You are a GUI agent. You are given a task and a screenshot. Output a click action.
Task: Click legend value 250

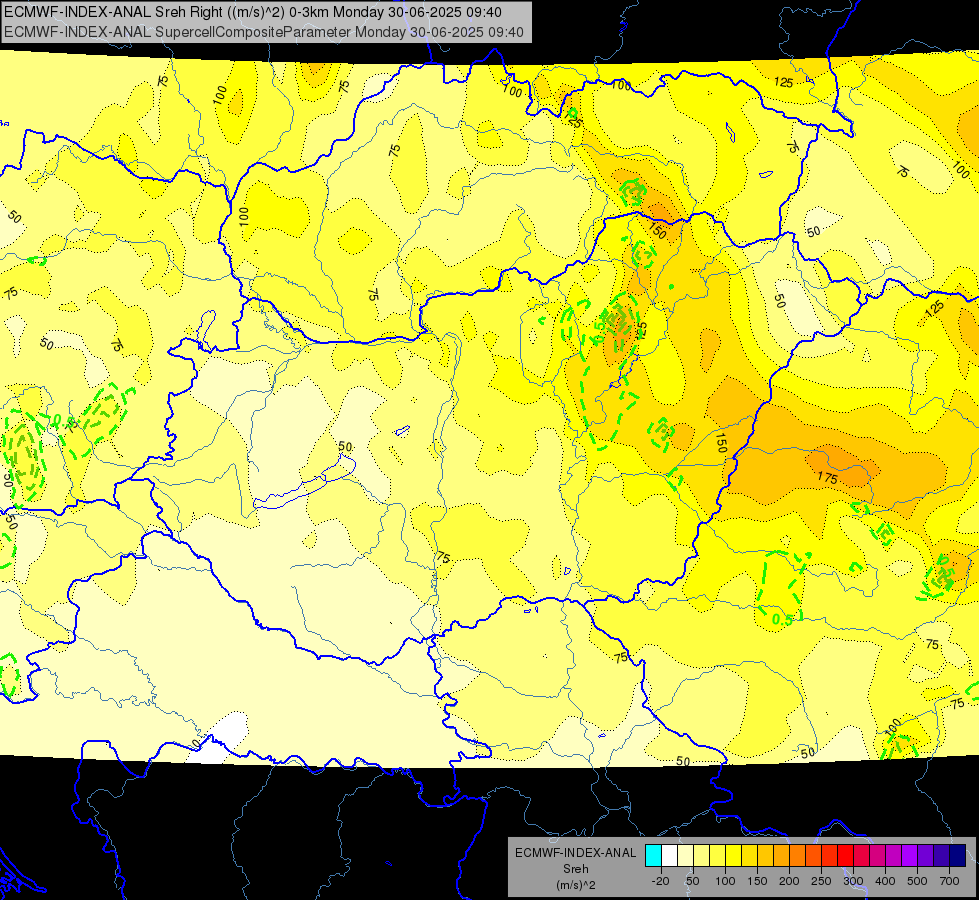(821, 881)
